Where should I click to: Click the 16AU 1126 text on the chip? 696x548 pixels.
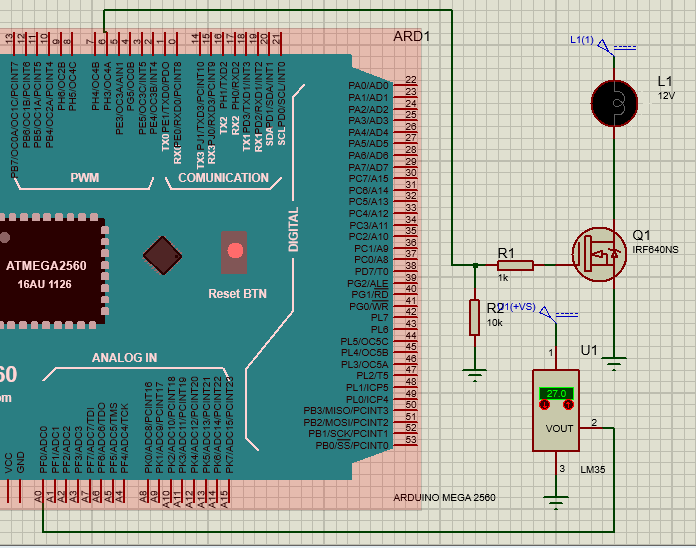click(x=44, y=284)
